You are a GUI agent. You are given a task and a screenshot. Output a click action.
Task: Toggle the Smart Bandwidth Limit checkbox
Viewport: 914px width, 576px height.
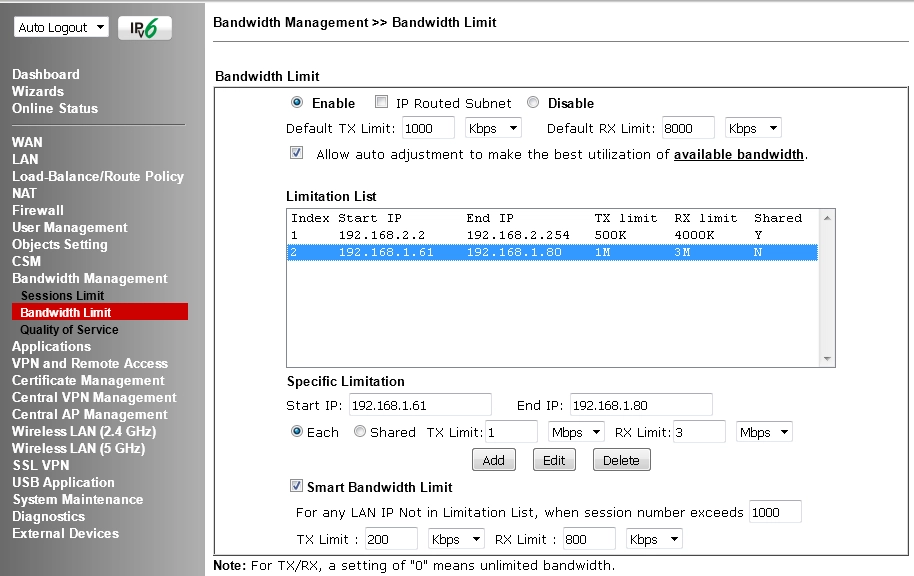pyautogui.click(x=296, y=486)
